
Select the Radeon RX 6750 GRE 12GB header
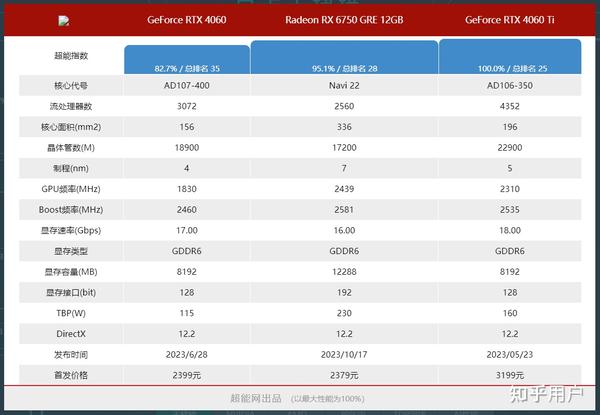[x=344, y=20]
